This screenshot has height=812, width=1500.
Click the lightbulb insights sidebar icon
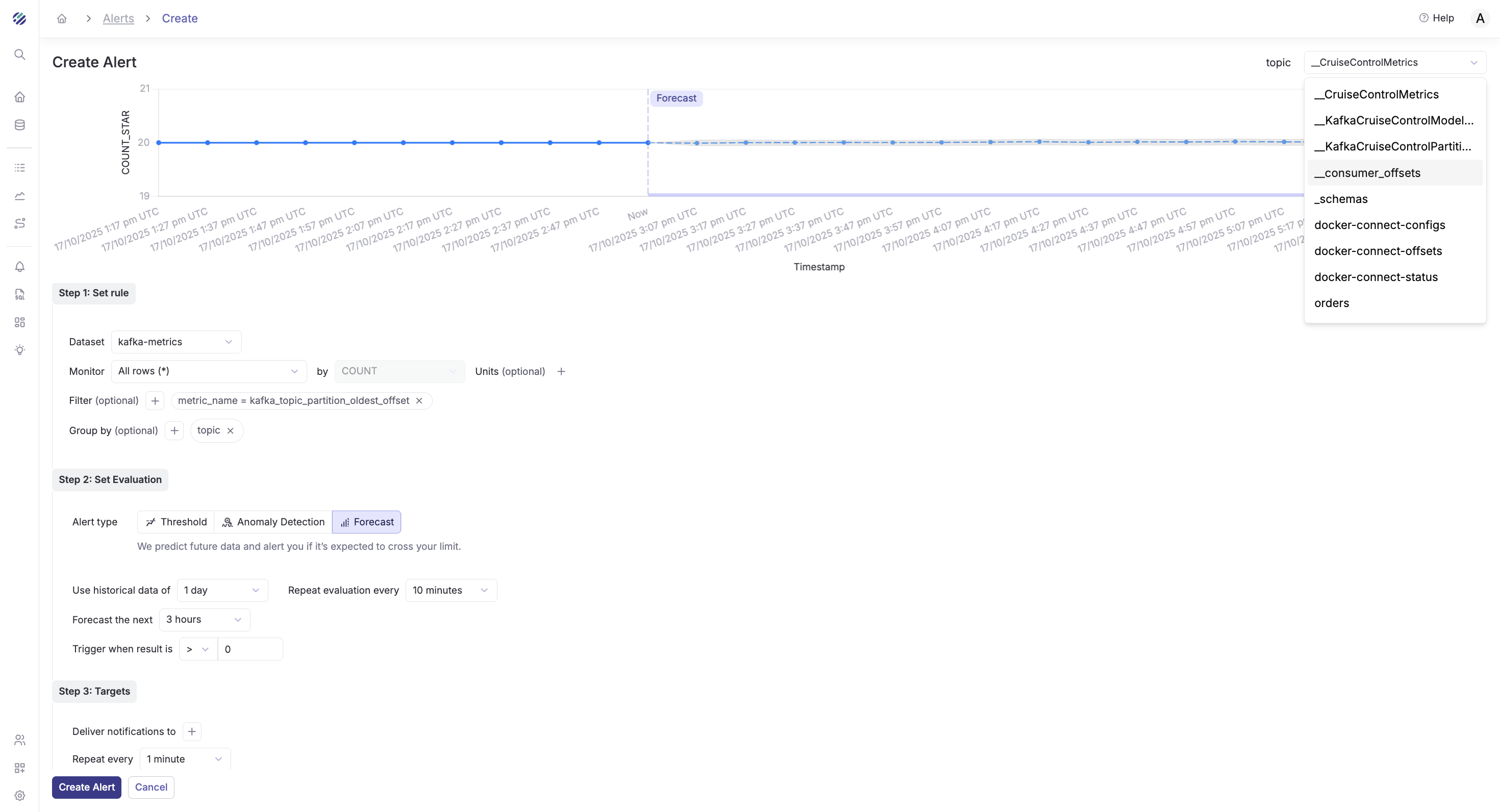tap(19, 350)
